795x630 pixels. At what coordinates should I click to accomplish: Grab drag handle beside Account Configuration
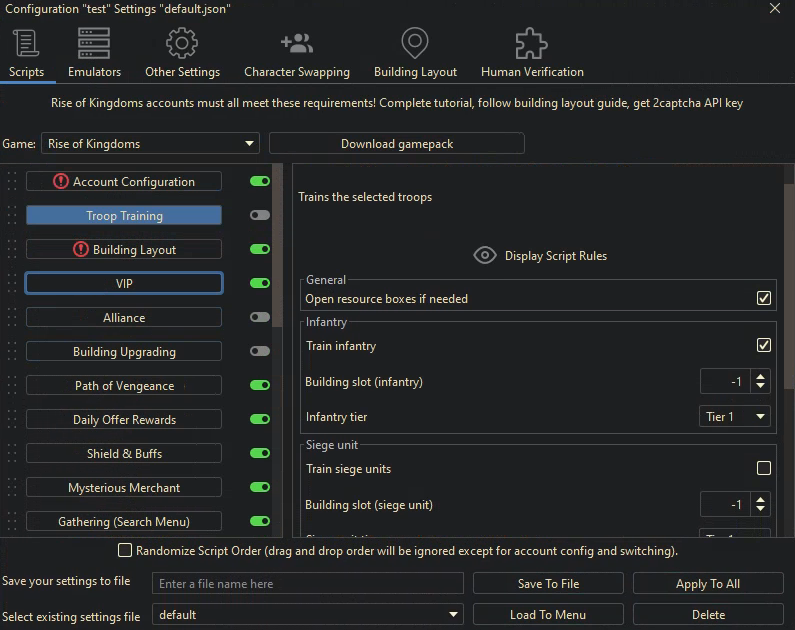tap(12, 181)
